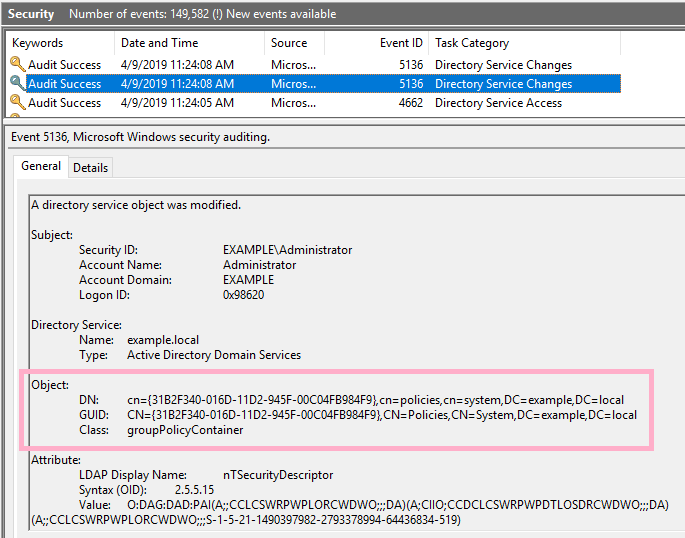Select the General tab
Screen dimensions: 685x538
[x=41, y=166]
